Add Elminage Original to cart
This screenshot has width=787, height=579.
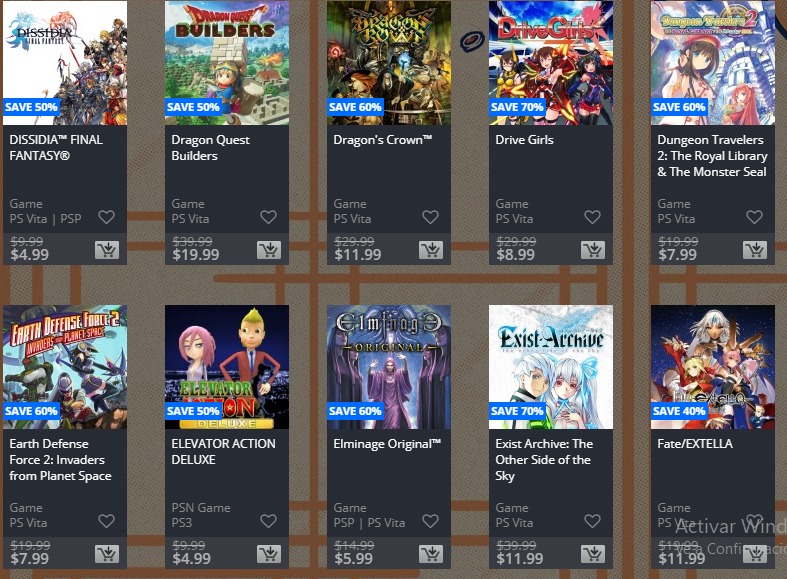coord(431,554)
